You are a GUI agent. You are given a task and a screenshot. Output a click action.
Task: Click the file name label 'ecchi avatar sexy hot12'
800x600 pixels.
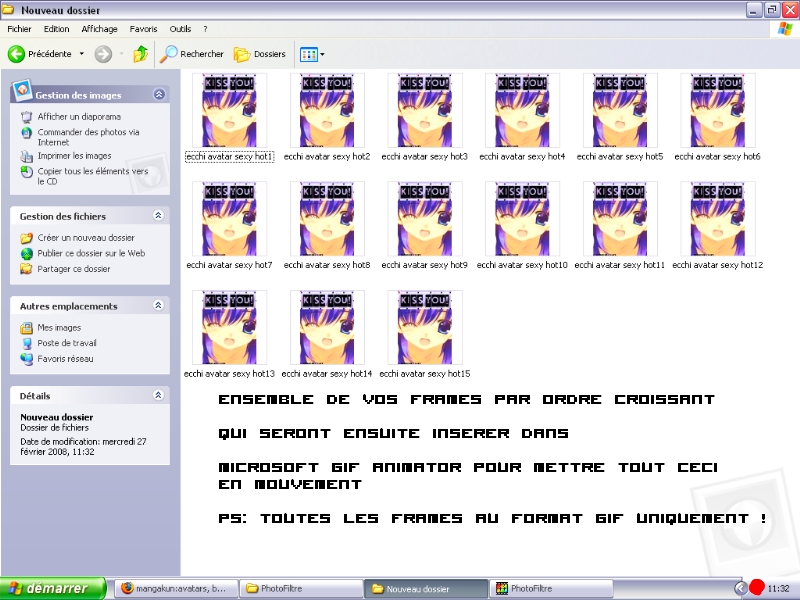pyautogui.click(x=718, y=265)
